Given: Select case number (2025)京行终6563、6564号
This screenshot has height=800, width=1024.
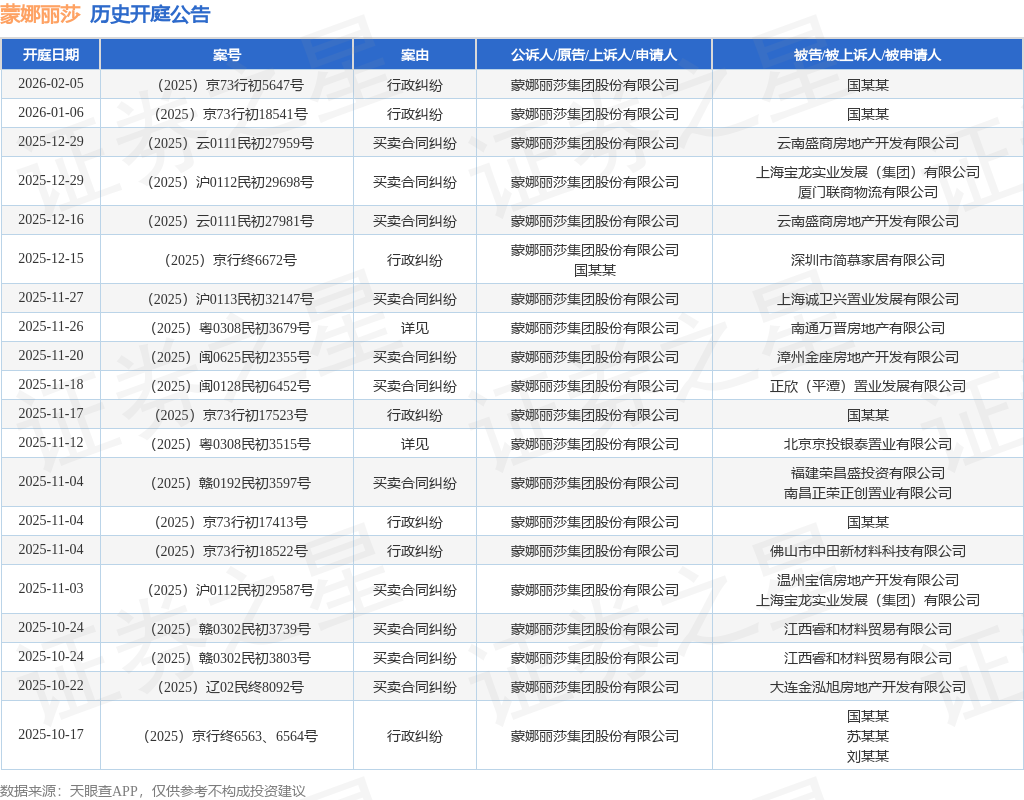Looking at the screenshot, I should coord(227,737).
